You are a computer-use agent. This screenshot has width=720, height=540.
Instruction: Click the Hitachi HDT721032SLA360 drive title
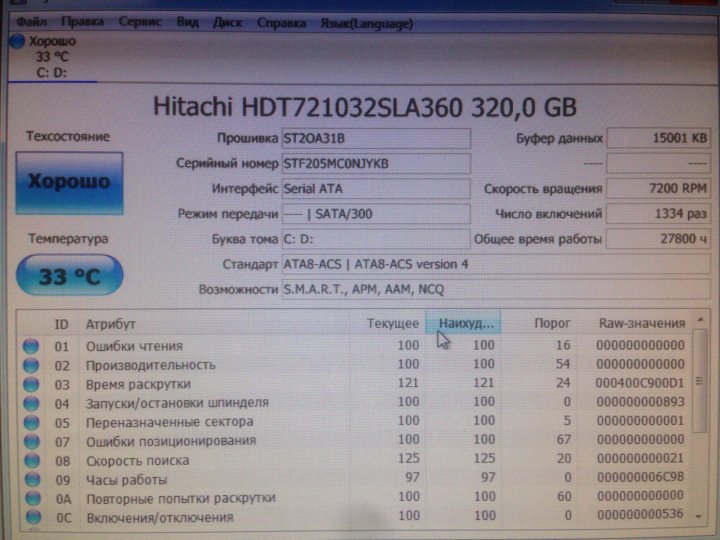point(364,107)
